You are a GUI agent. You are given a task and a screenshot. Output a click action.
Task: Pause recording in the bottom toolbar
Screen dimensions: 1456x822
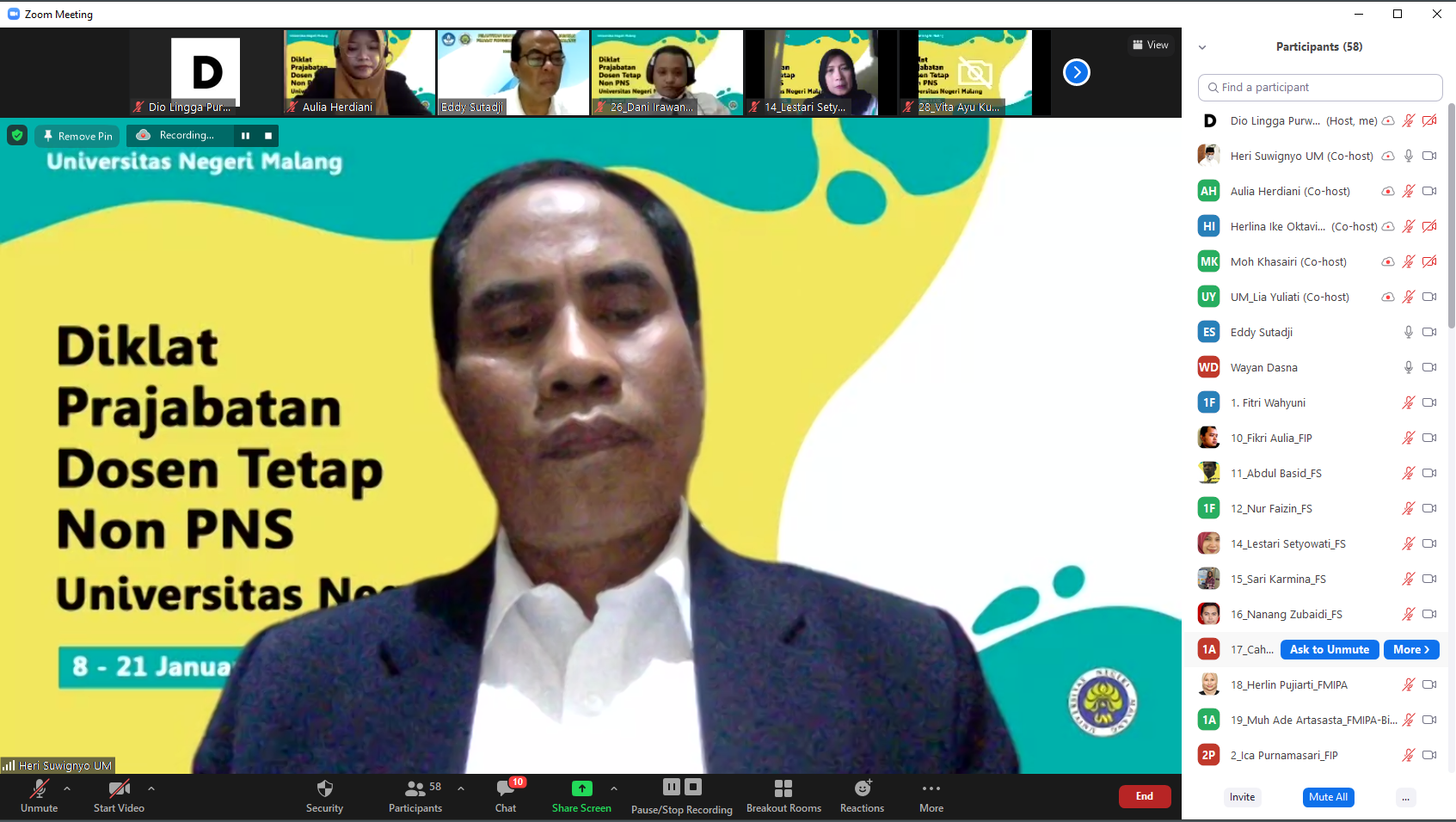click(x=672, y=787)
